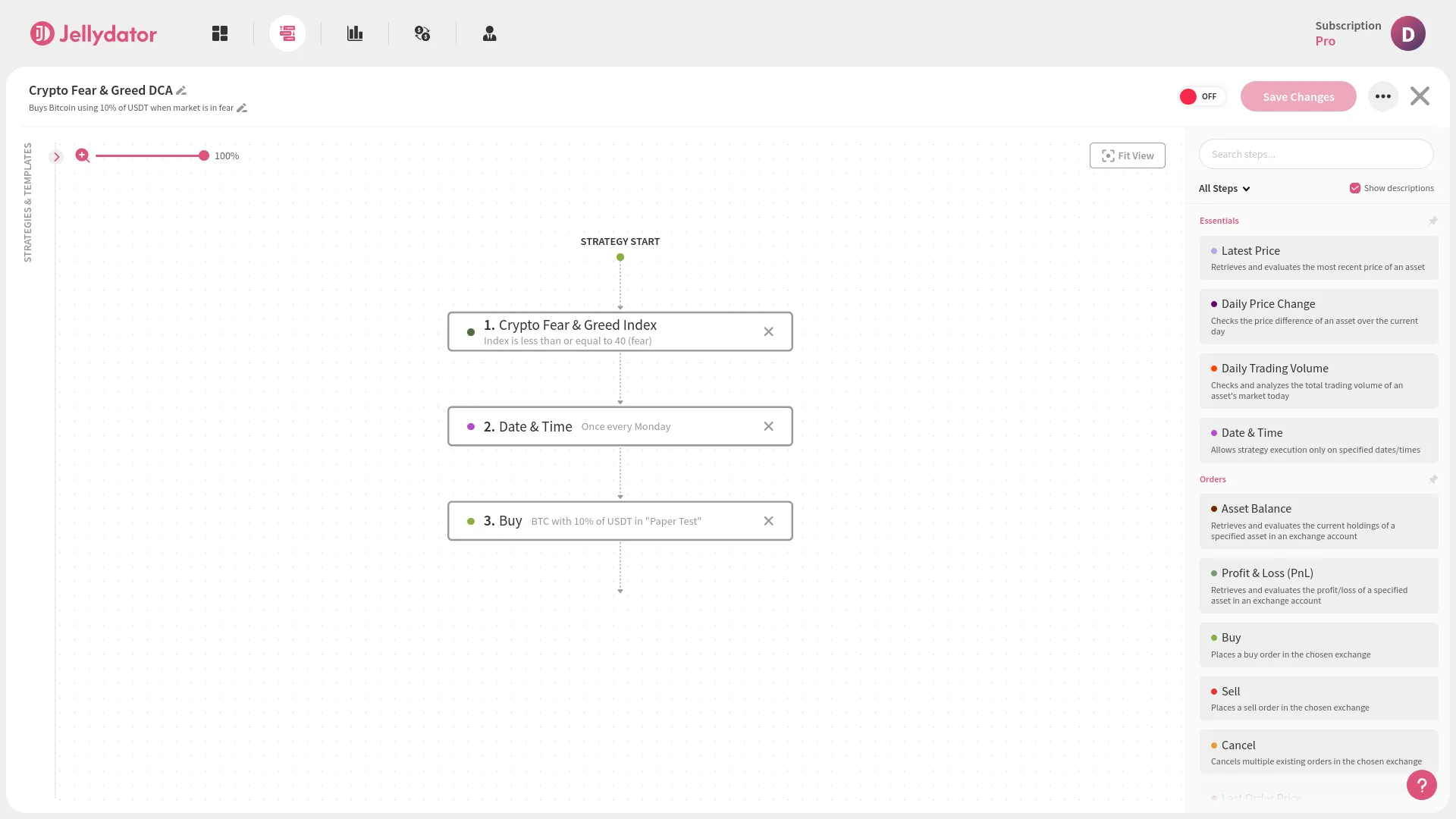This screenshot has width=1456, height=819.
Task: Open the more options ellipsis menu
Action: point(1383,96)
